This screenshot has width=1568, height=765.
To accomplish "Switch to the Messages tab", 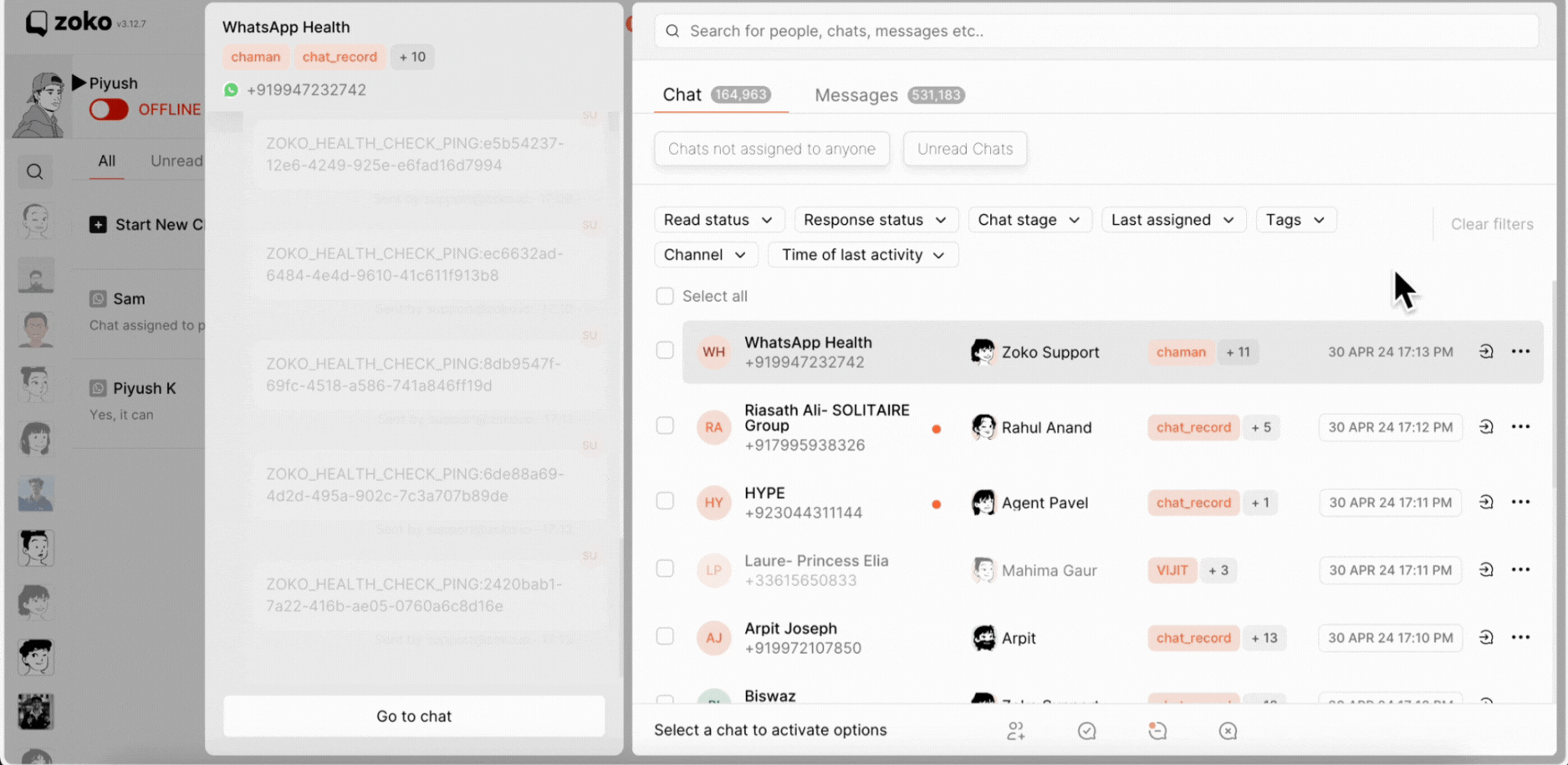I will 890,94.
